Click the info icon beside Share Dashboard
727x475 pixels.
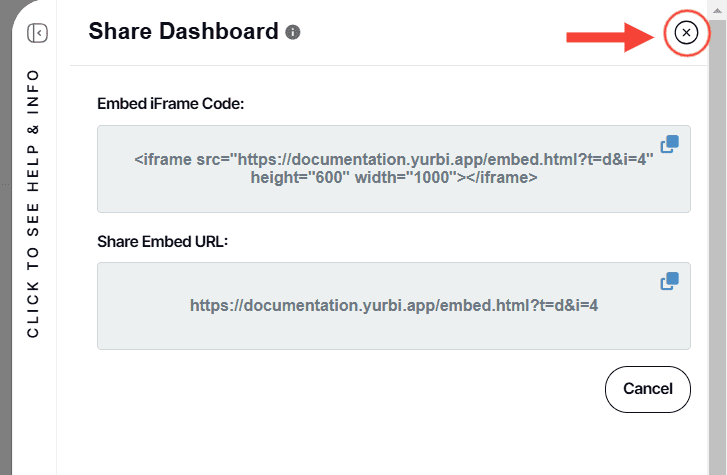[293, 32]
